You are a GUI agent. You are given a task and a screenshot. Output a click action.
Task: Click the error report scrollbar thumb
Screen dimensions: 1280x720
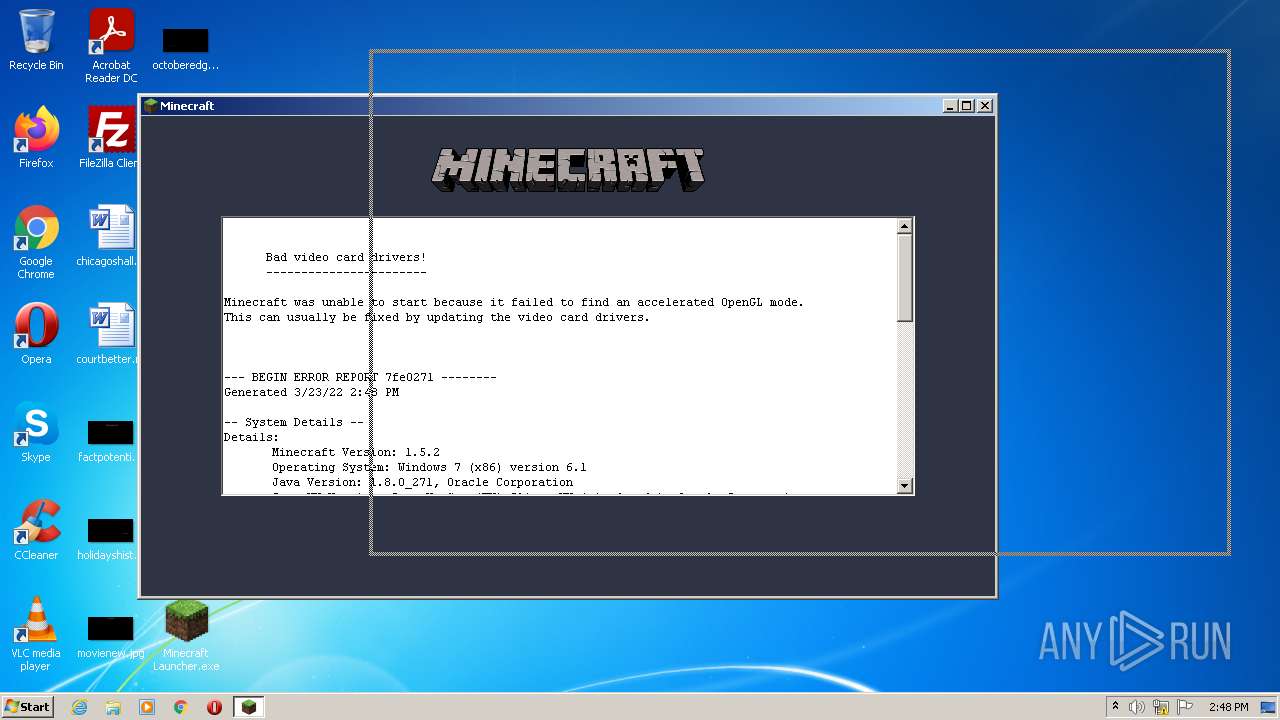904,278
